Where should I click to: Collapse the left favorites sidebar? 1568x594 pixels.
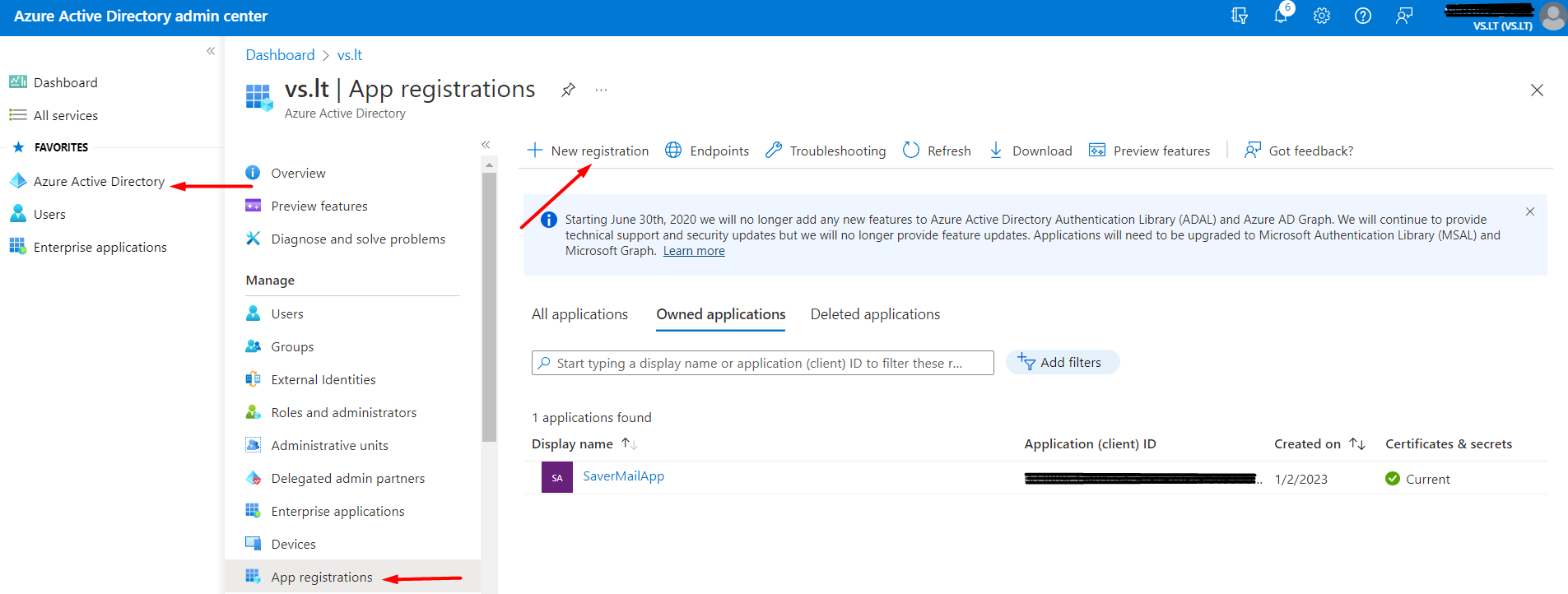click(211, 51)
